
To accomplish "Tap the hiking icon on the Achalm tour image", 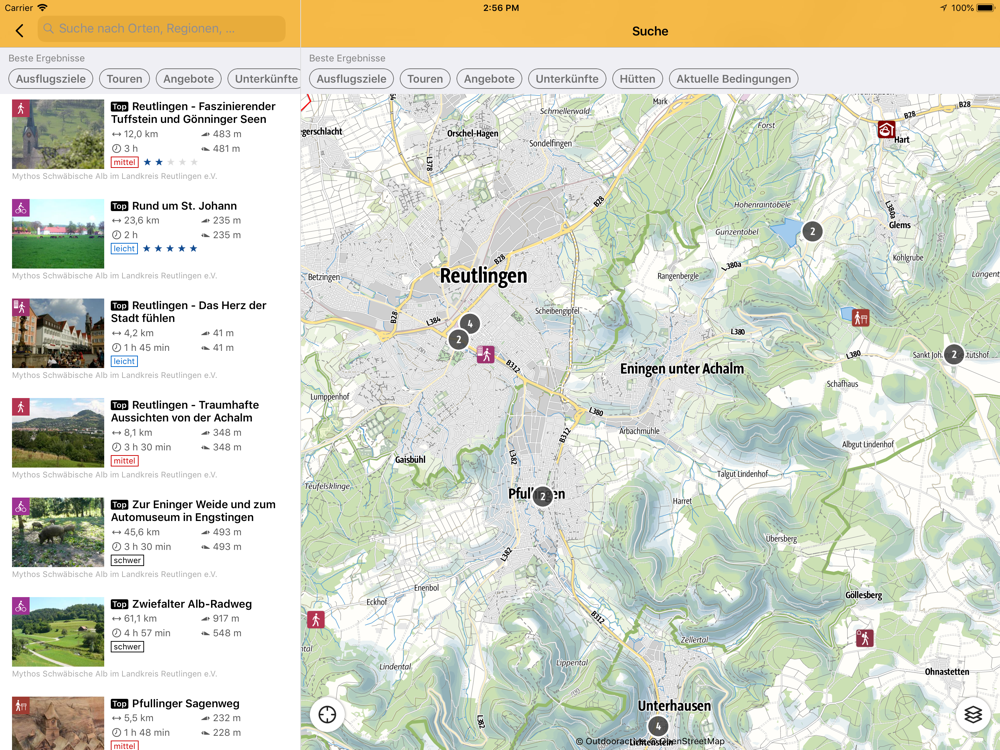I will click(21, 407).
